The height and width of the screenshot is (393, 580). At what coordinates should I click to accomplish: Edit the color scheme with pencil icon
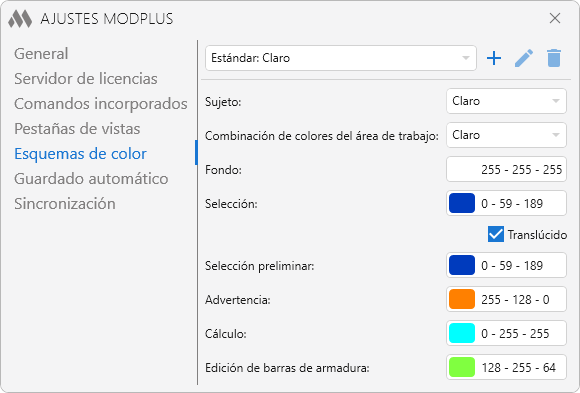point(524,58)
